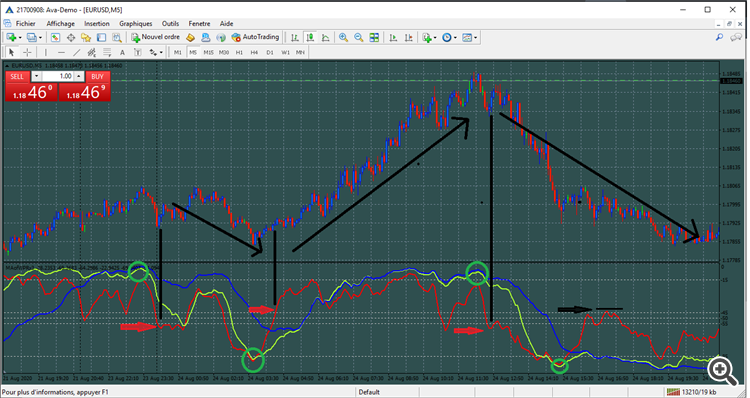
Task: Toggle AutoTrading on or off
Action: (255, 37)
